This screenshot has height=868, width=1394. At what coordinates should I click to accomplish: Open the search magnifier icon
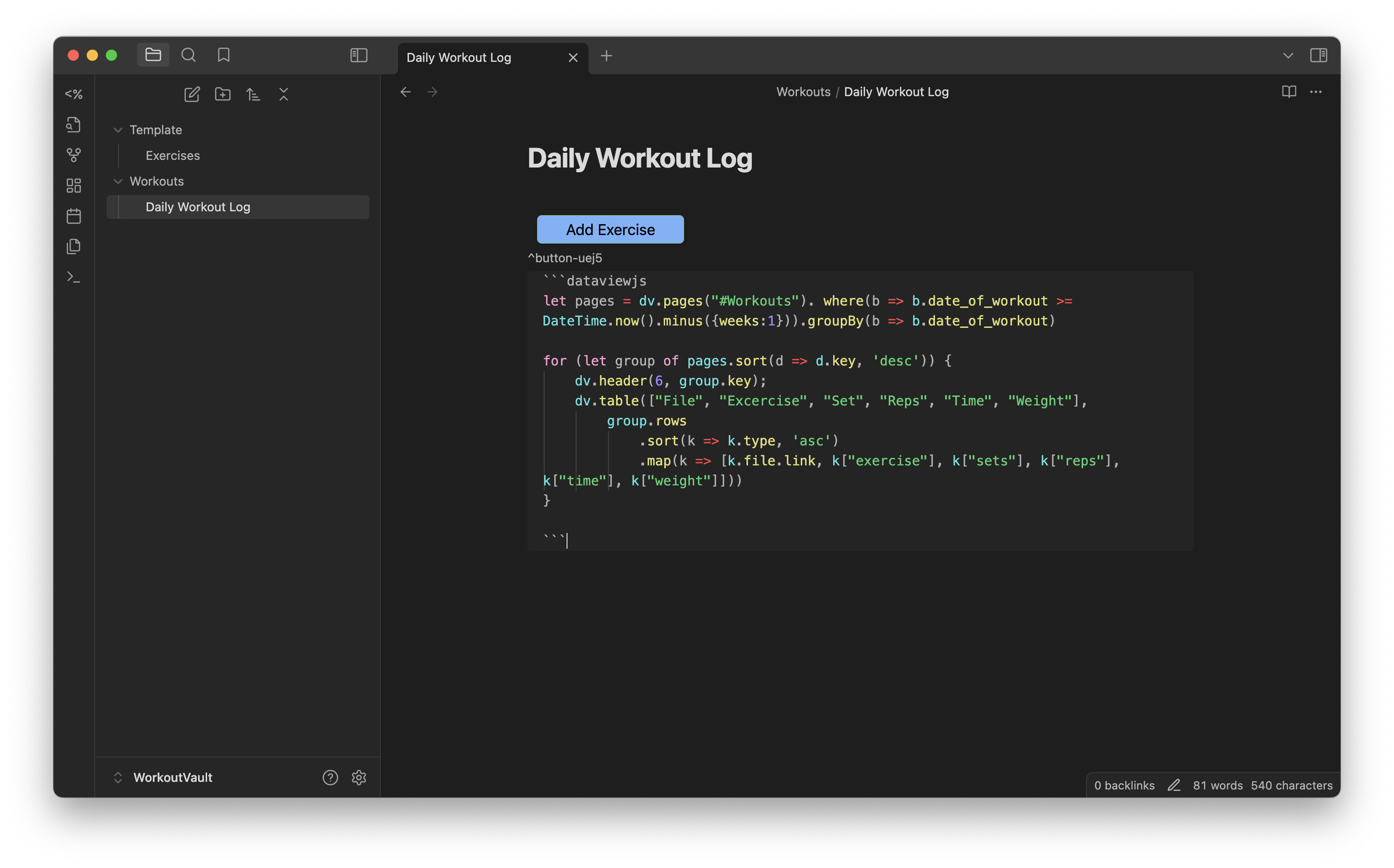click(x=189, y=55)
